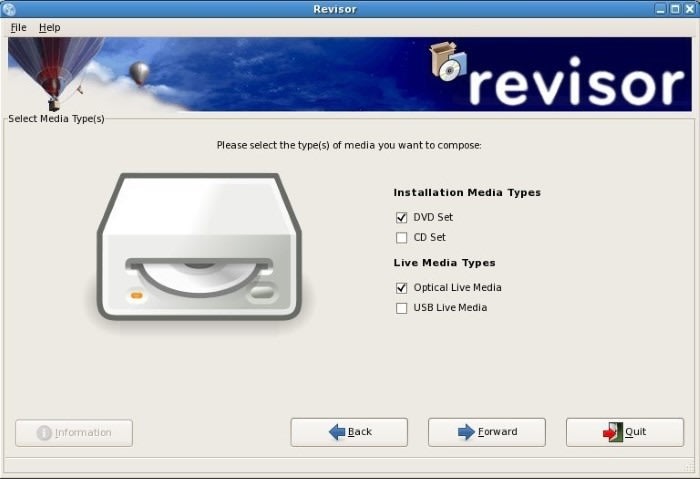Click the small grey balloon in banner
This screenshot has height=479, width=700.
[139, 74]
